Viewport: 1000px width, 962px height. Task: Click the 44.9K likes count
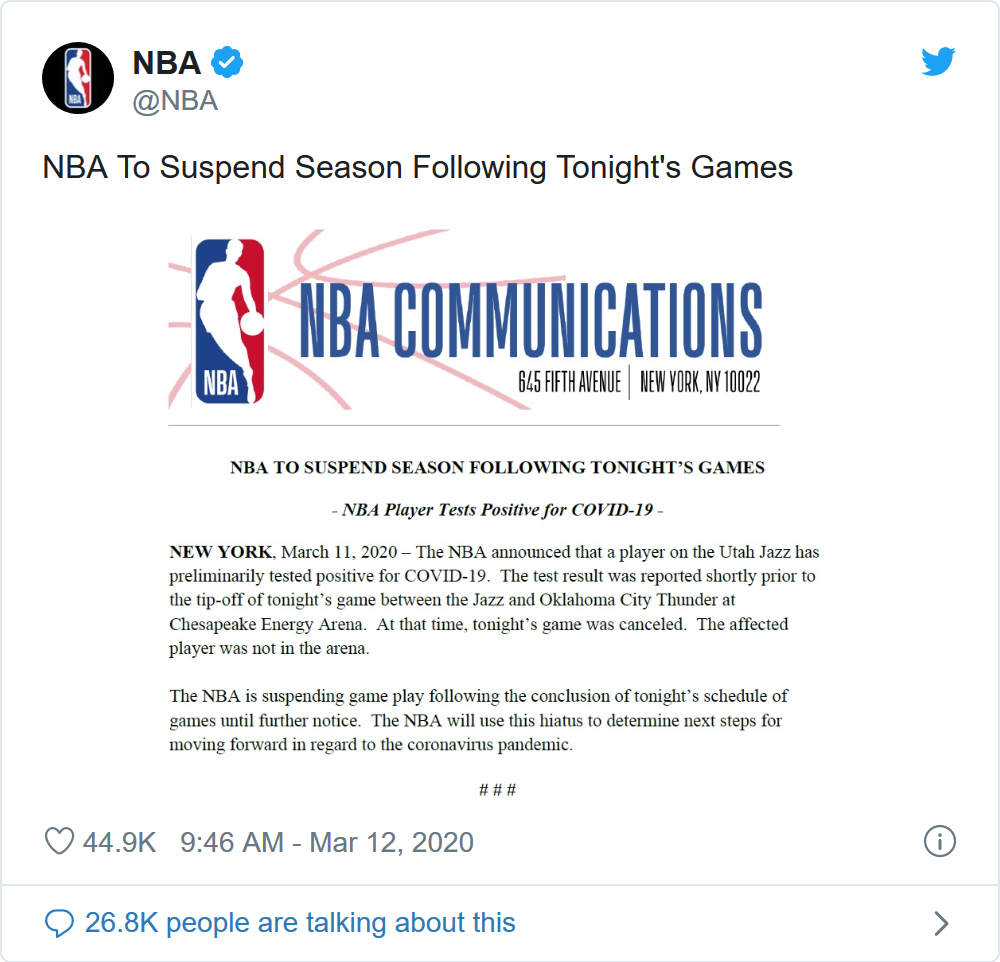coord(119,842)
